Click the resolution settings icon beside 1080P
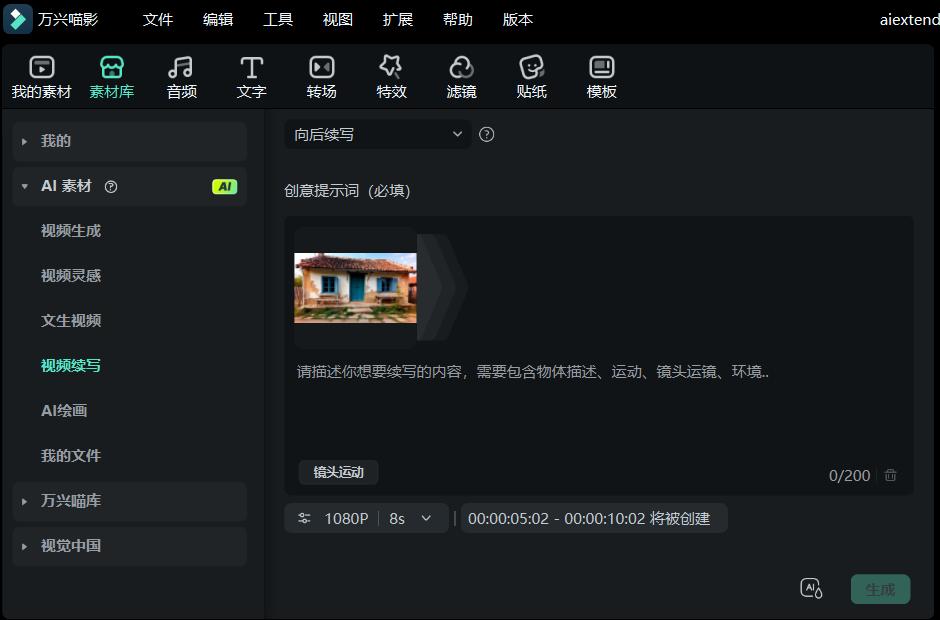The image size is (940, 620). tap(304, 518)
